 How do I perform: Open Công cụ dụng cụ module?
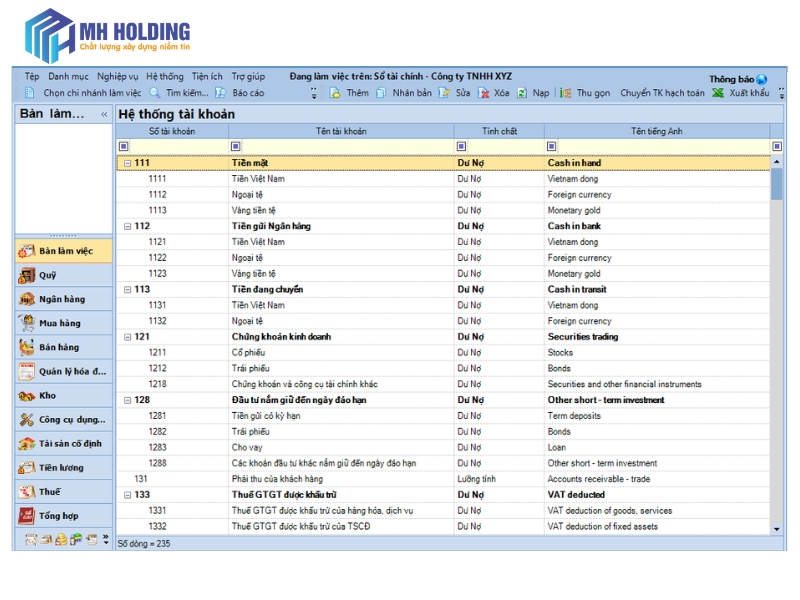coord(64,419)
